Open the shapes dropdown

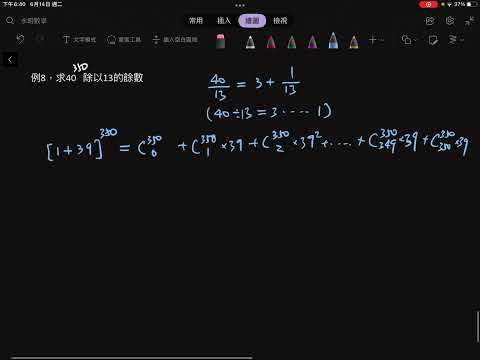coord(409,40)
